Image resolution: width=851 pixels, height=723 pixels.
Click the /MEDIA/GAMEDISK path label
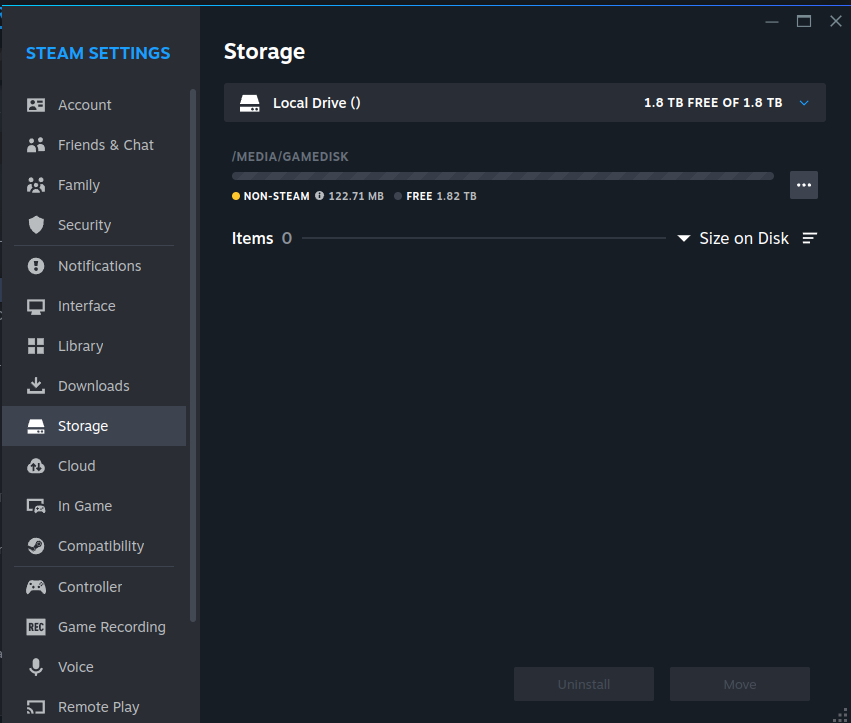[x=290, y=156]
